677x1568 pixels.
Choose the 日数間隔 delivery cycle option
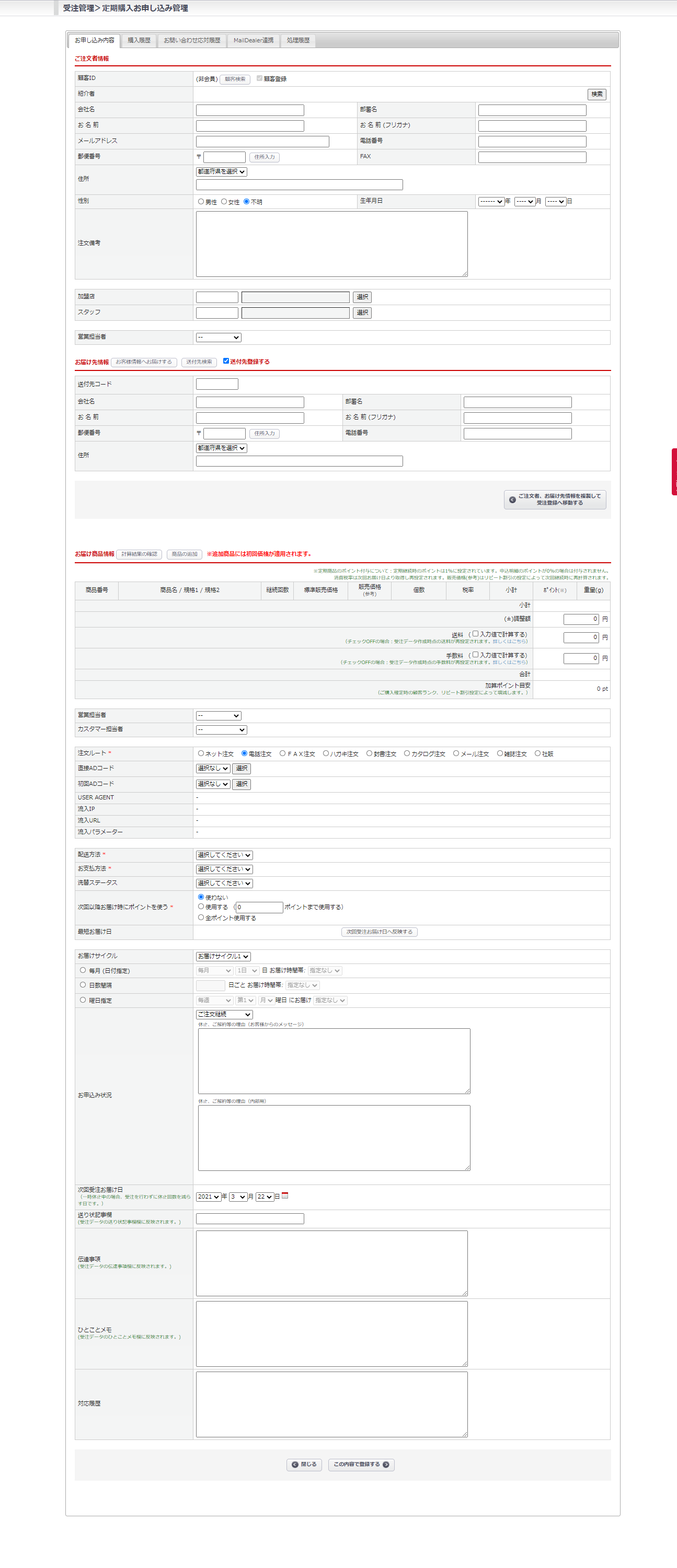(x=83, y=984)
